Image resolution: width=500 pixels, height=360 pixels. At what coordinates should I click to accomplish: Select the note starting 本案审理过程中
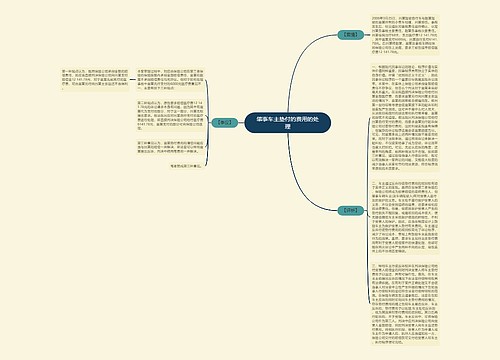(170, 80)
